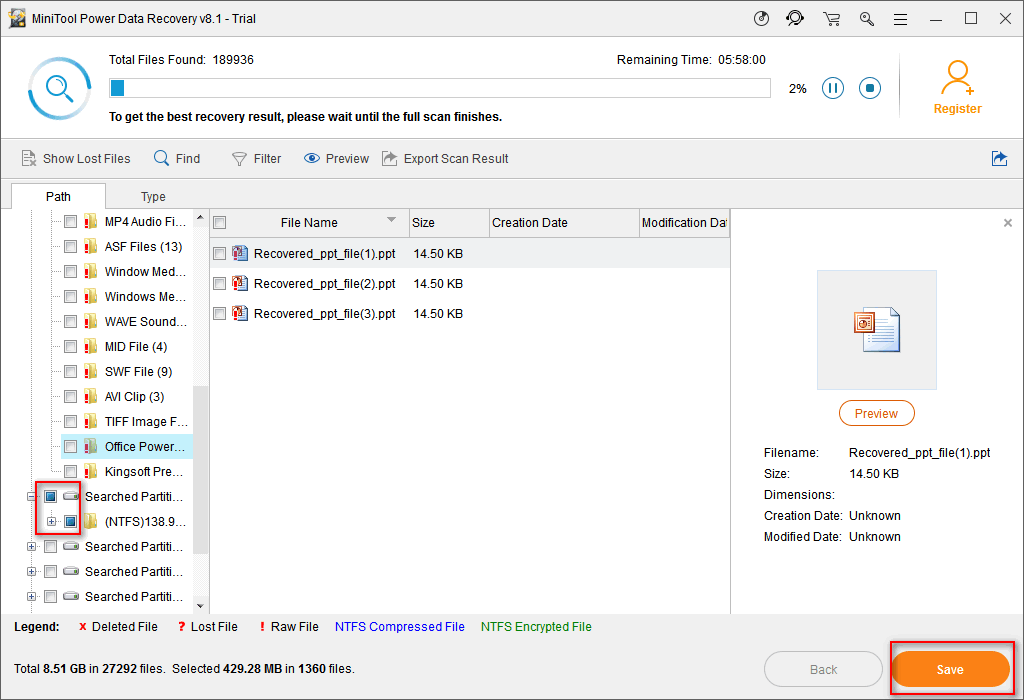
Task: Click the (NTFS)138.9... folder icon
Action: [x=90, y=522]
